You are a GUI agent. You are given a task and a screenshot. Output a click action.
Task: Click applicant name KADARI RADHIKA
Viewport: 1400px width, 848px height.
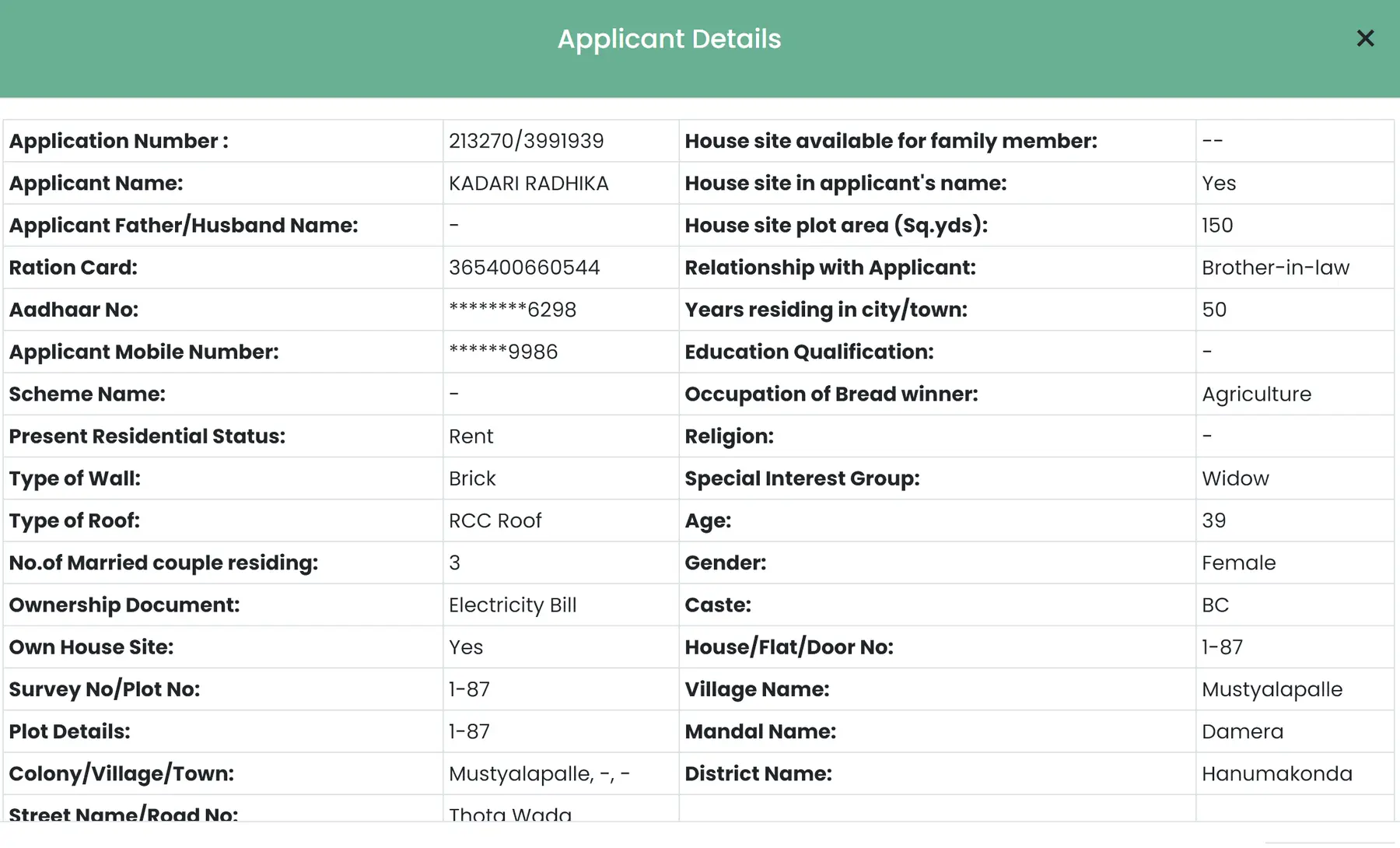528,183
